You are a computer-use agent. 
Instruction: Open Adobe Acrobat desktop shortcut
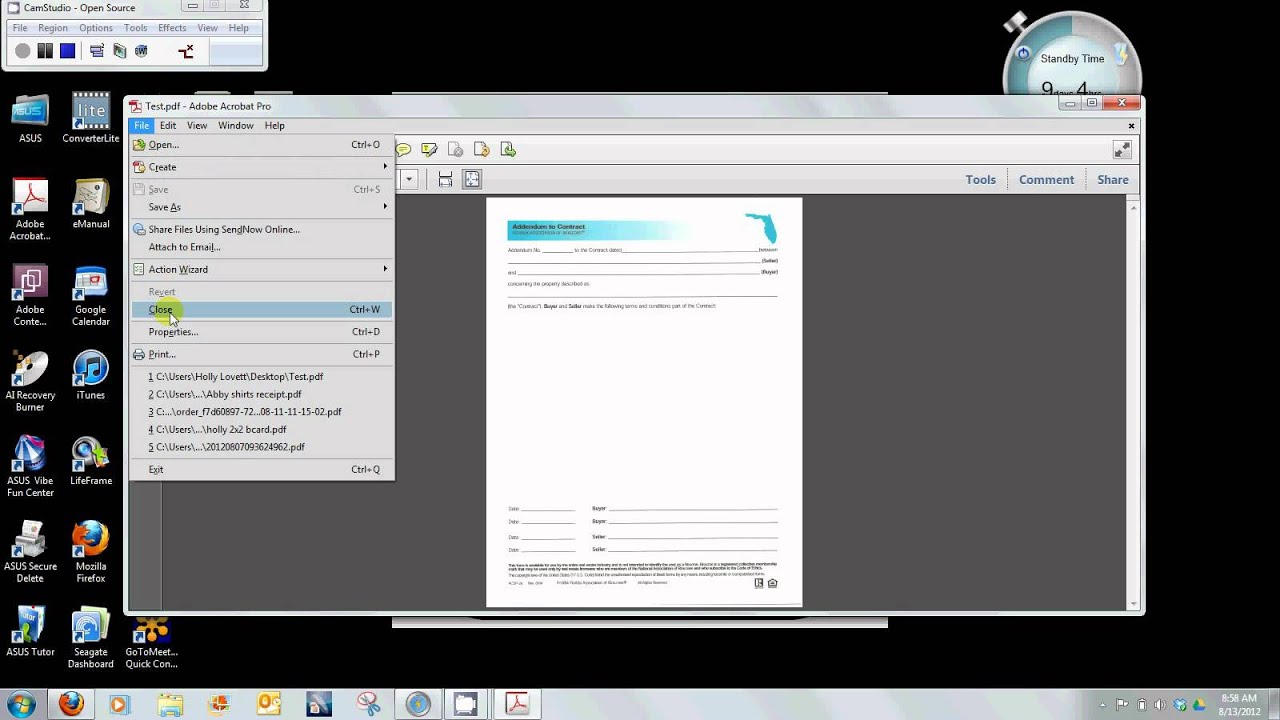click(30, 211)
